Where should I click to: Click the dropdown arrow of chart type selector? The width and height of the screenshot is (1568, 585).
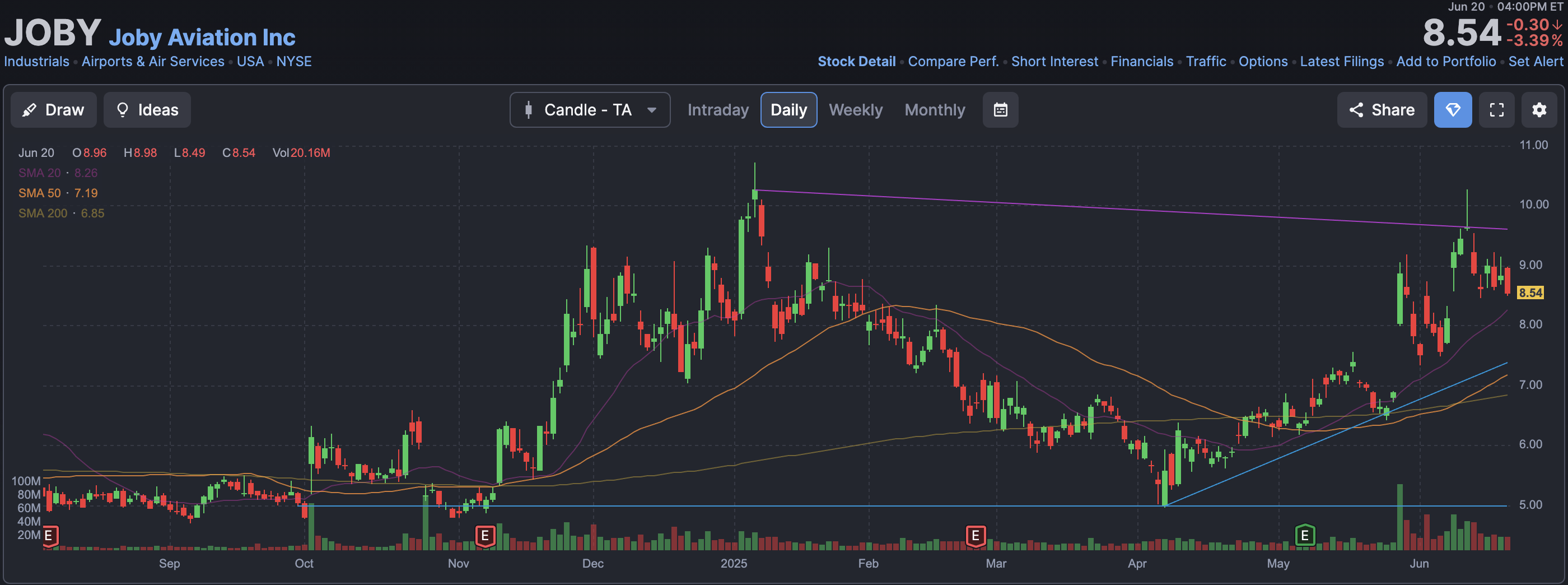click(651, 110)
